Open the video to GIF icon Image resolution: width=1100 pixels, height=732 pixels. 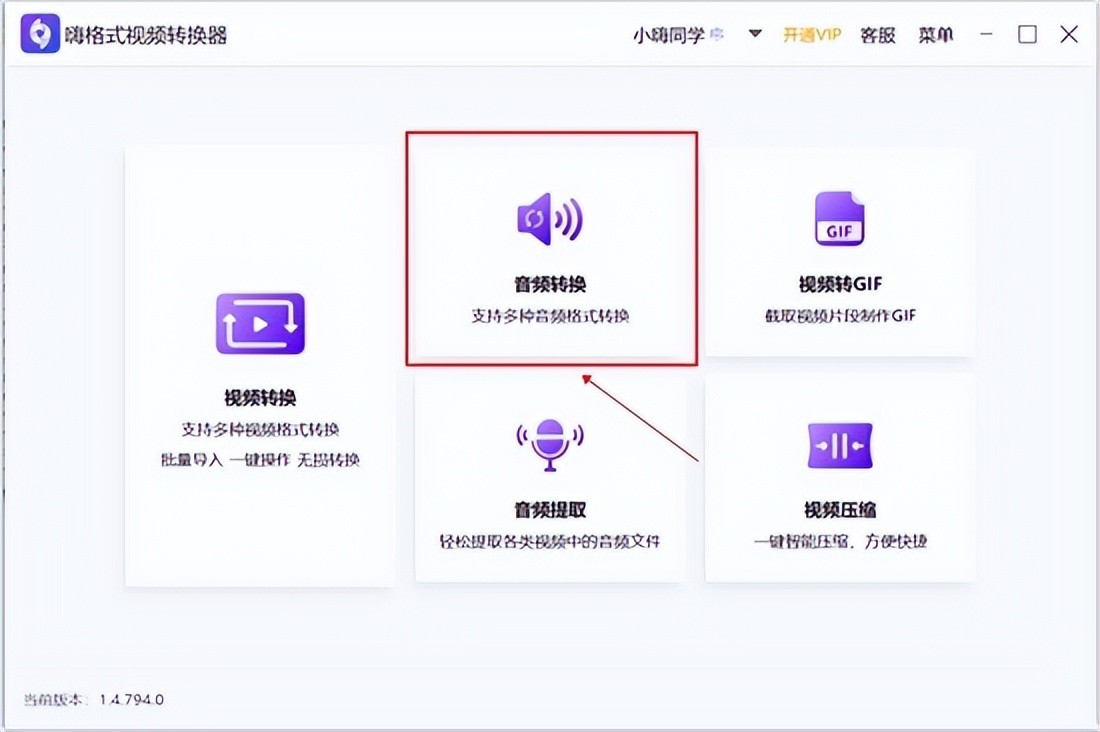[x=840, y=219]
